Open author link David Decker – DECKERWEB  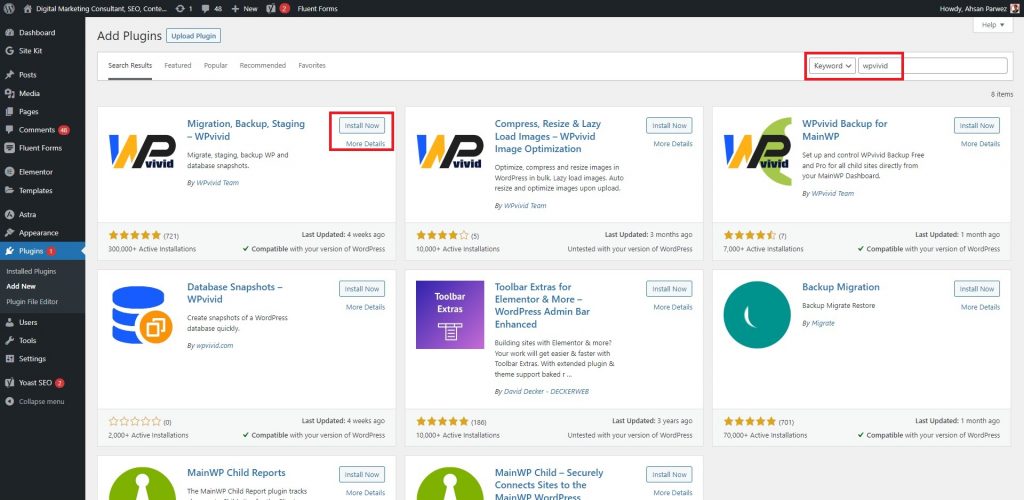pyautogui.click(x=546, y=392)
